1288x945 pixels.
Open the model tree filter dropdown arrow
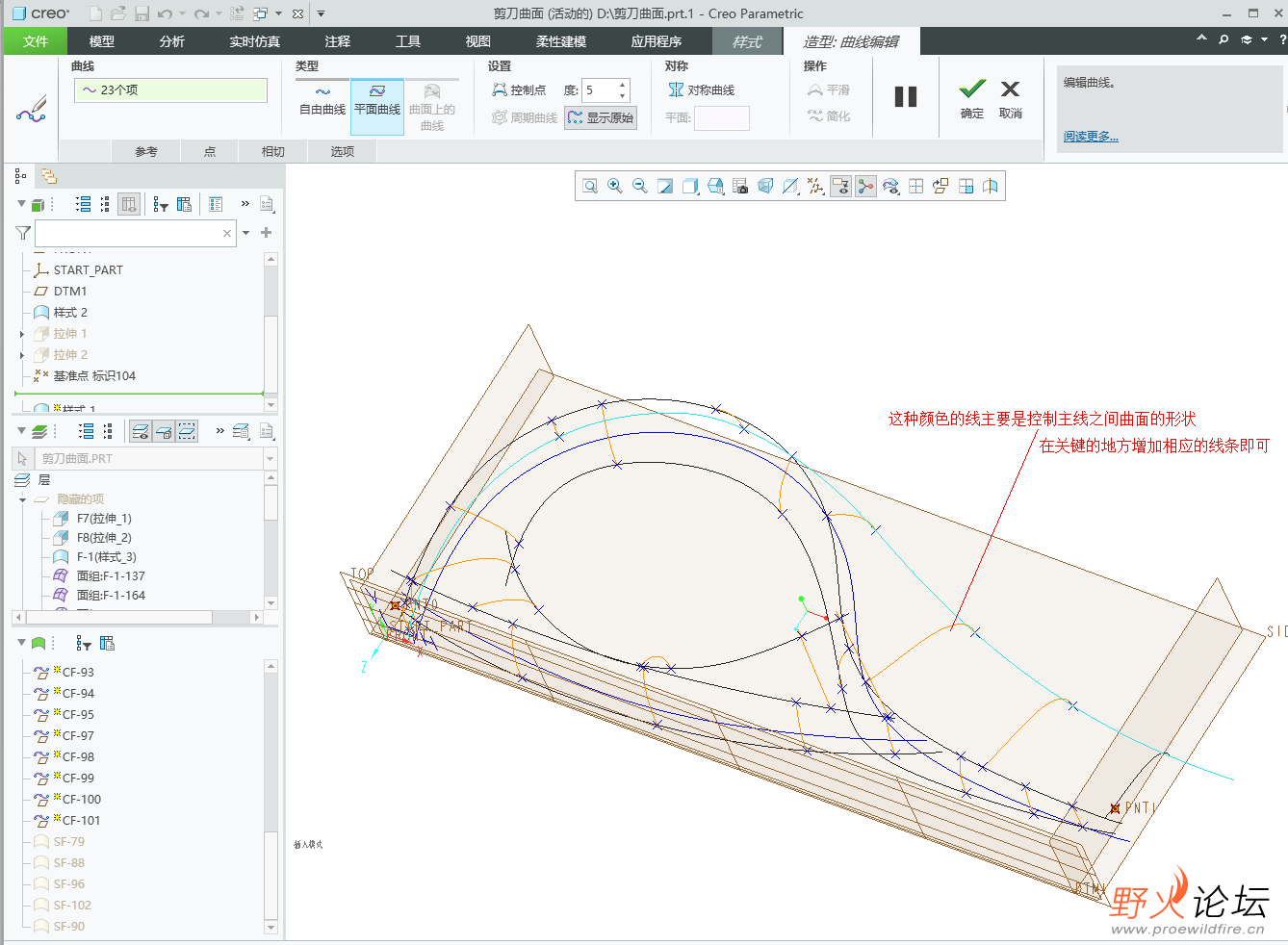point(246,233)
